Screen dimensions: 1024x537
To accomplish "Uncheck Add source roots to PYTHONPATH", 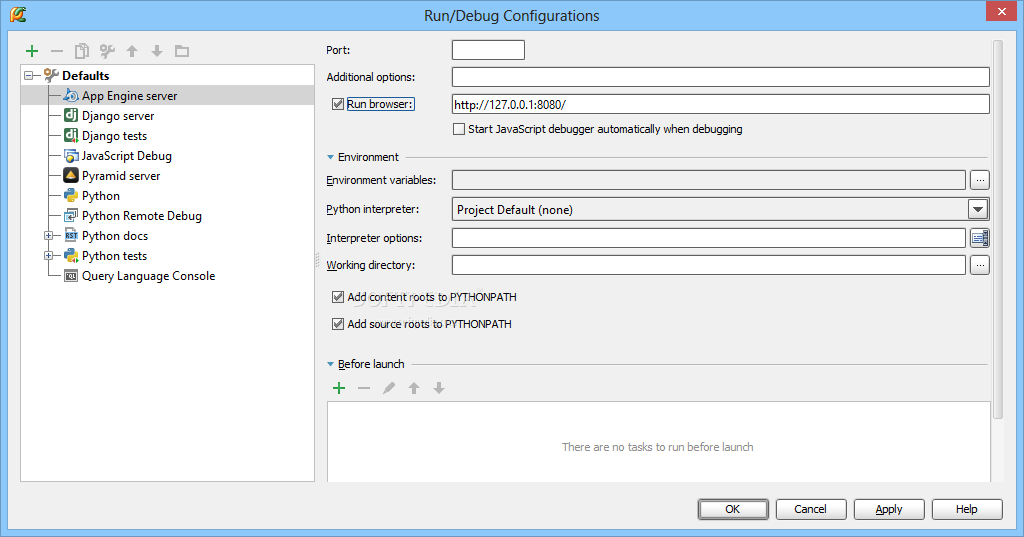I will pos(338,324).
